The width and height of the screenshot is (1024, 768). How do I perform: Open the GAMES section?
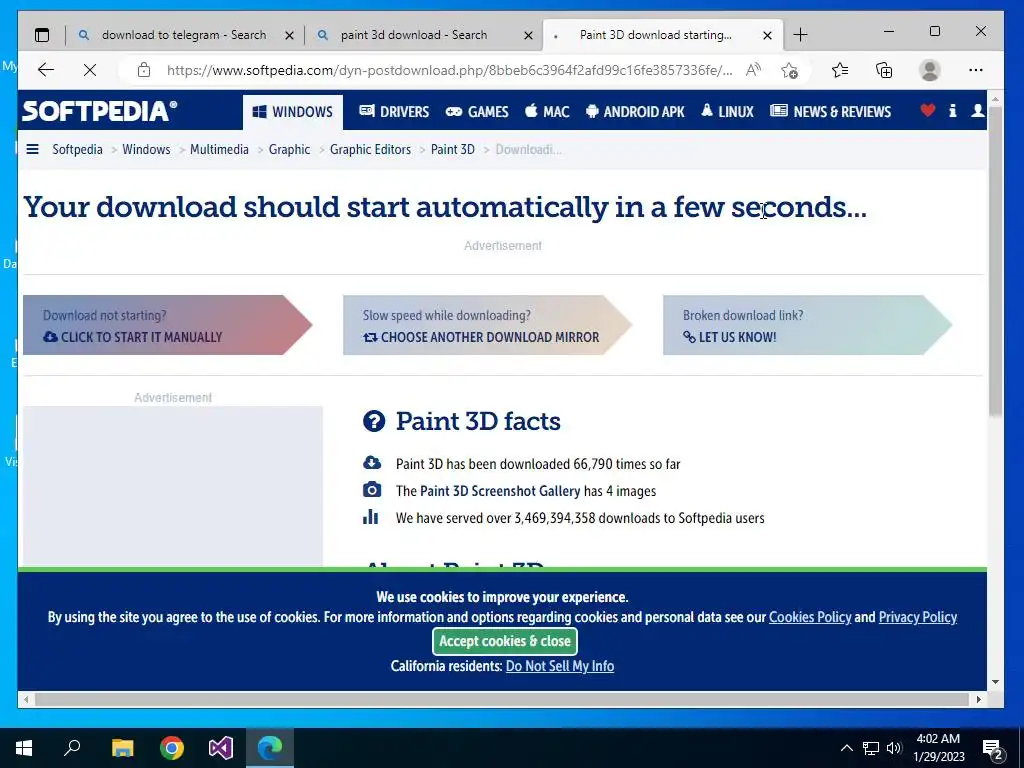coord(477,112)
